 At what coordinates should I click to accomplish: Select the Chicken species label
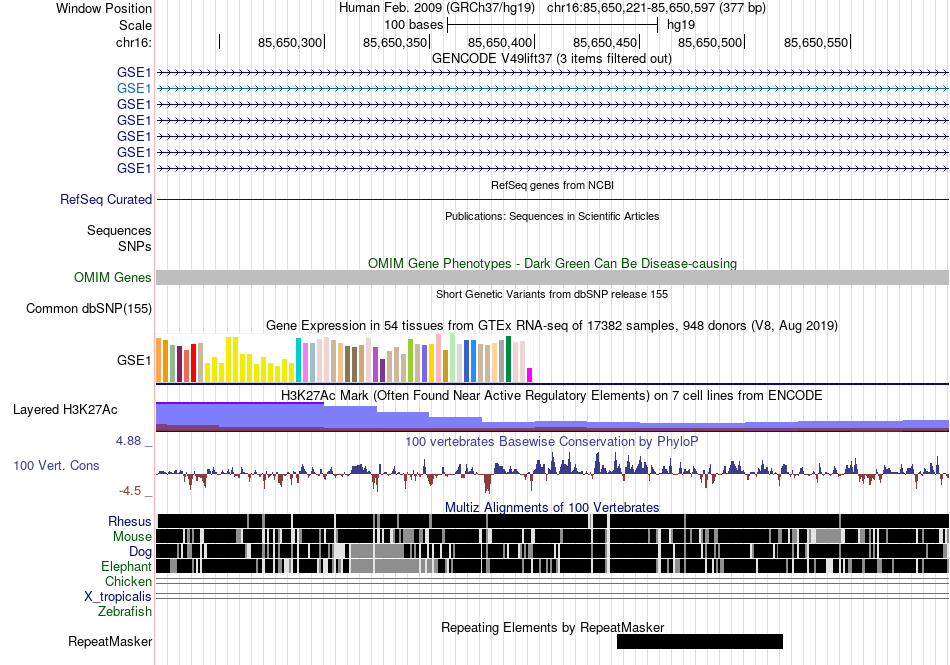tap(128, 581)
